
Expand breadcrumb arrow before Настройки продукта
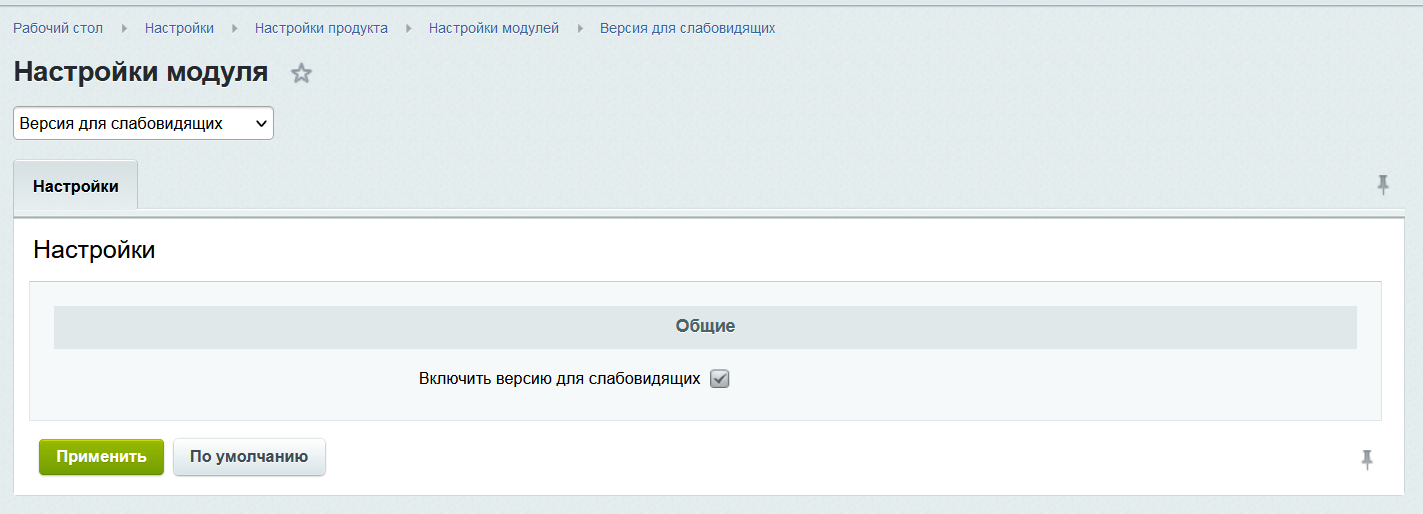(235, 28)
